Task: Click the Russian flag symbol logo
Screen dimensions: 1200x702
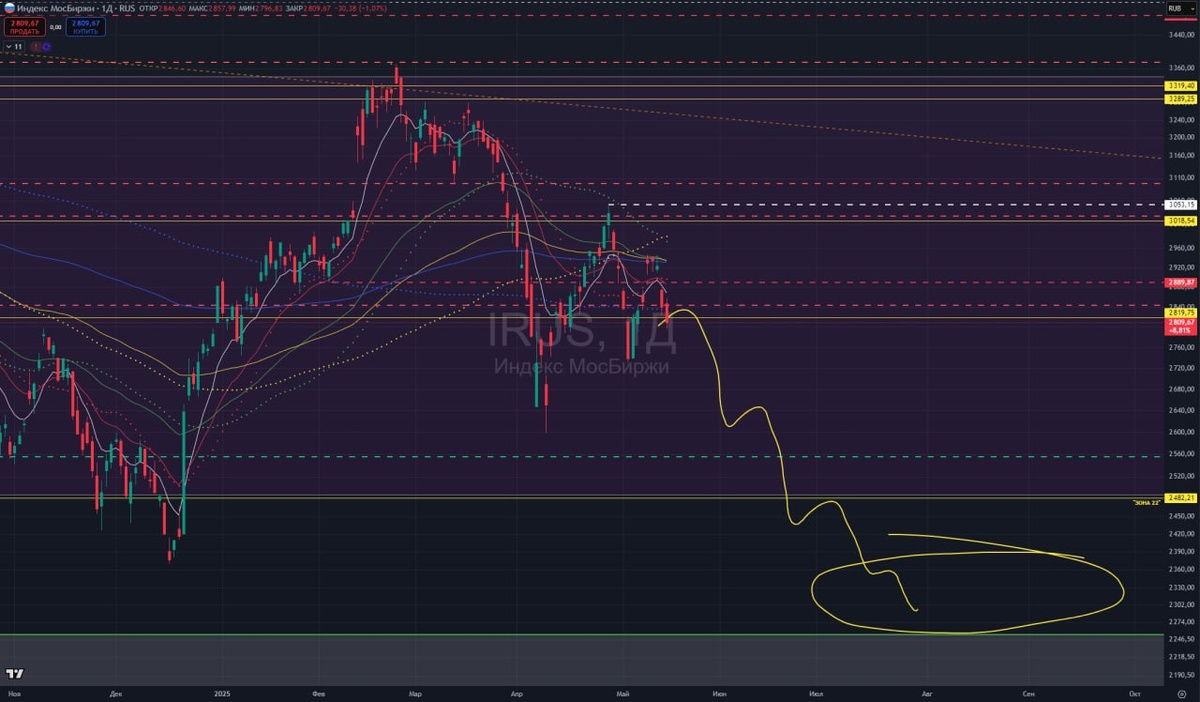Action: click(x=8, y=7)
